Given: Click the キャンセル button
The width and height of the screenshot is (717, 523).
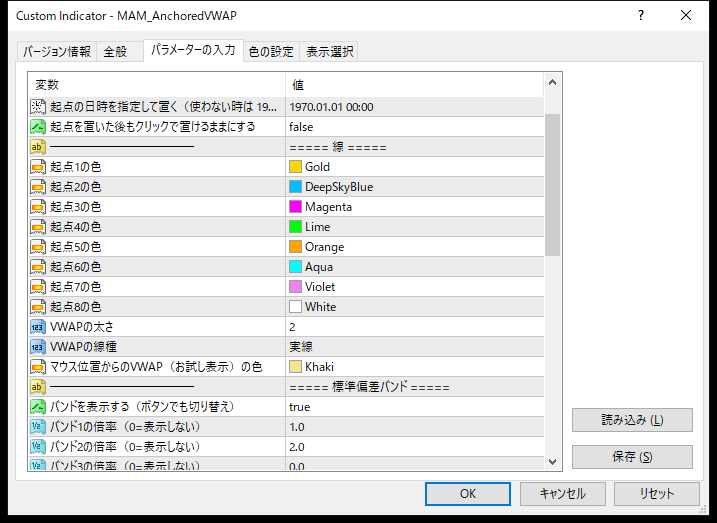Looking at the screenshot, I should pos(562,494).
